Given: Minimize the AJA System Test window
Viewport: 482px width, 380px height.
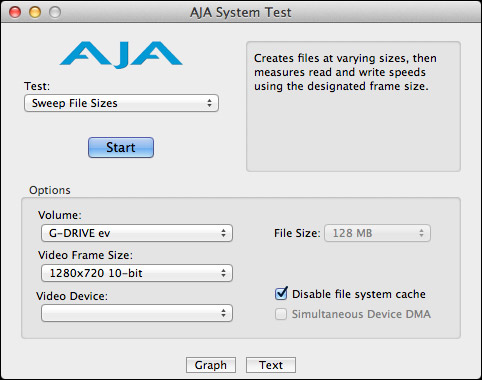Looking at the screenshot, I should [35, 12].
